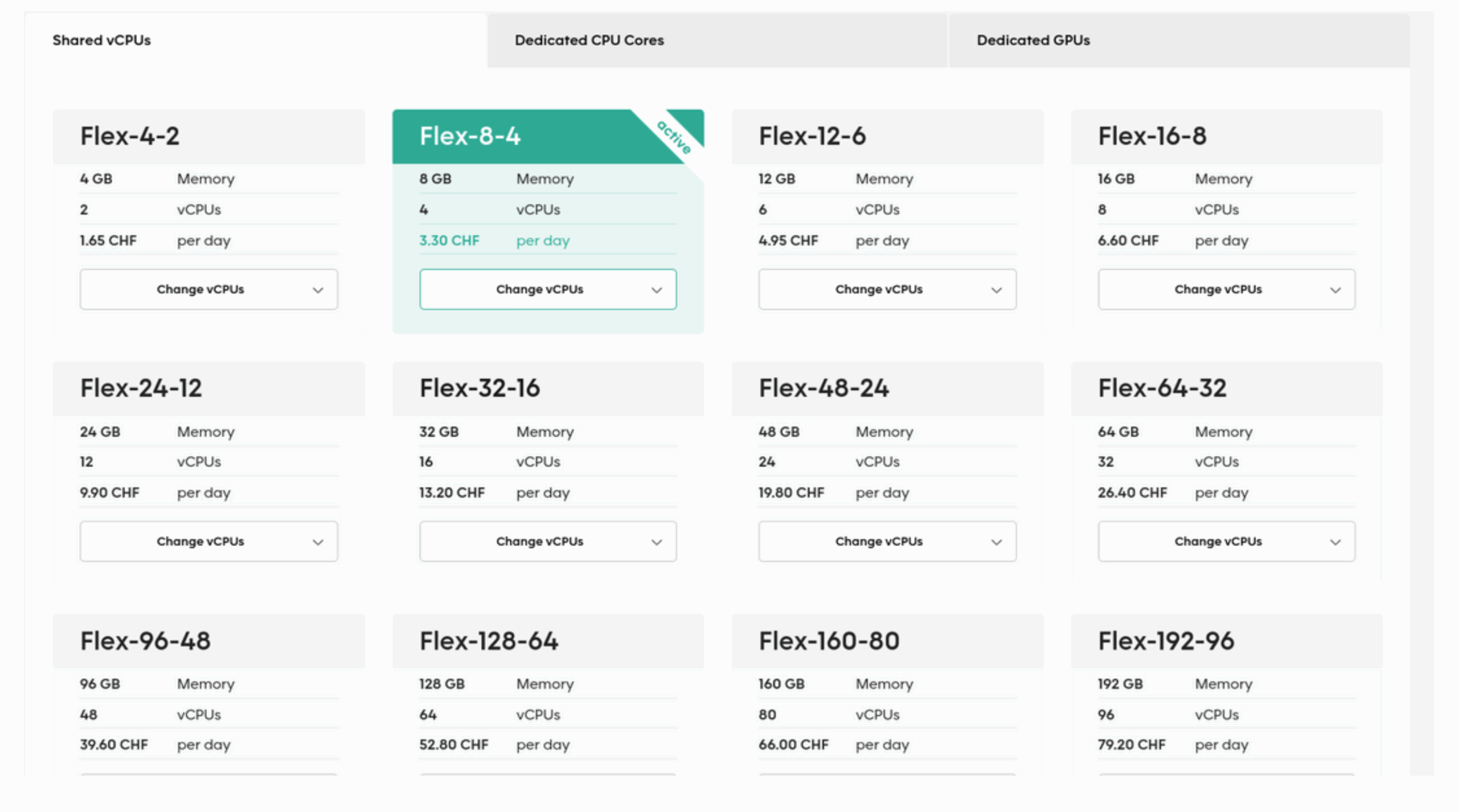Image resolution: width=1458 pixels, height=812 pixels.
Task: Select the Flex-48-24 plan header
Action: coord(887,389)
